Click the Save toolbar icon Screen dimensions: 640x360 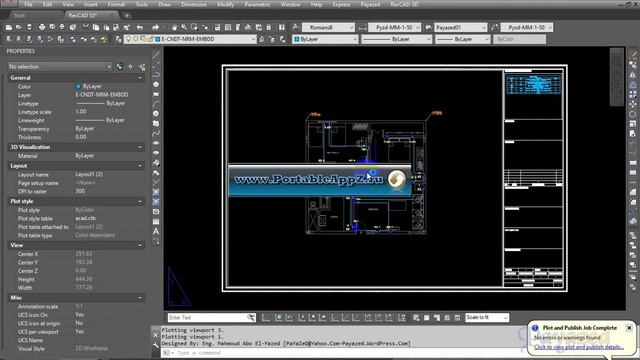tap(29, 27)
